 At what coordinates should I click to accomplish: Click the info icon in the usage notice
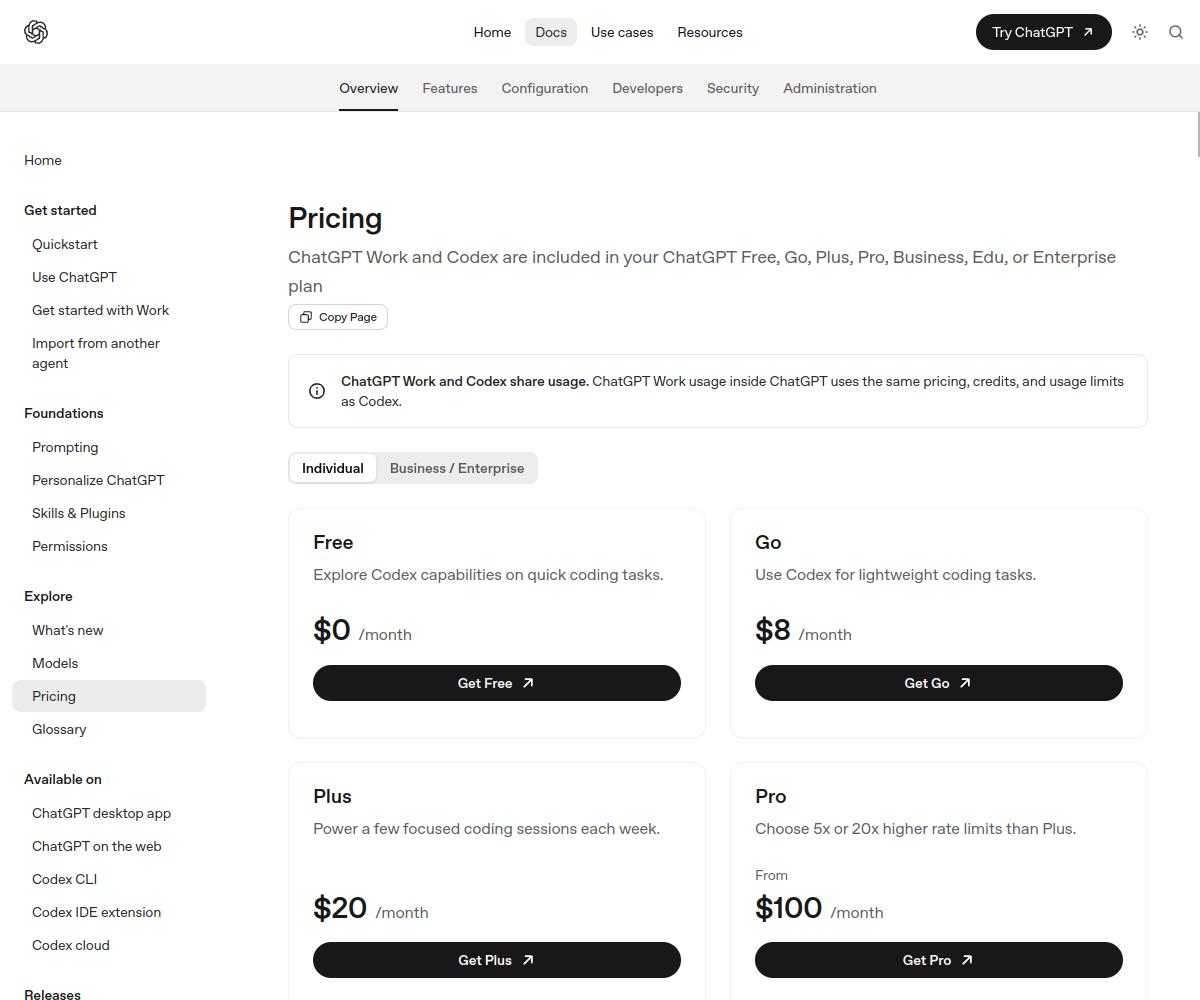(317, 391)
